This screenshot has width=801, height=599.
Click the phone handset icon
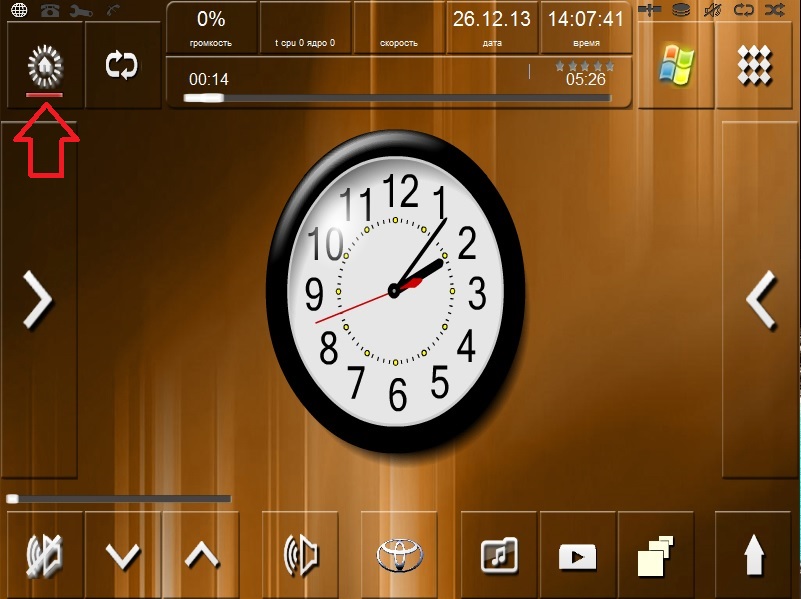(x=113, y=10)
